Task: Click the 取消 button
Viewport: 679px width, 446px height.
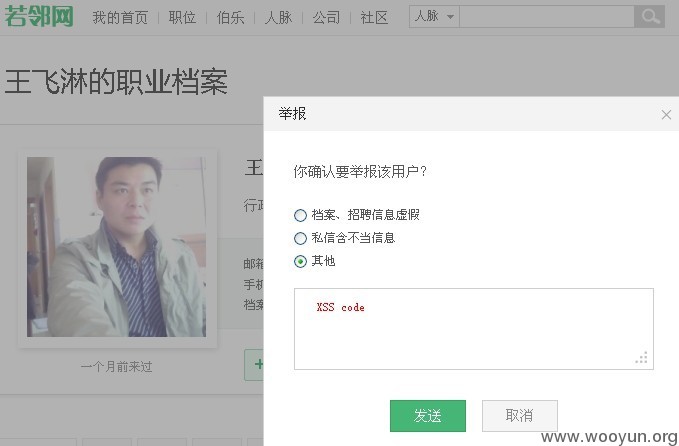Action: point(520,416)
